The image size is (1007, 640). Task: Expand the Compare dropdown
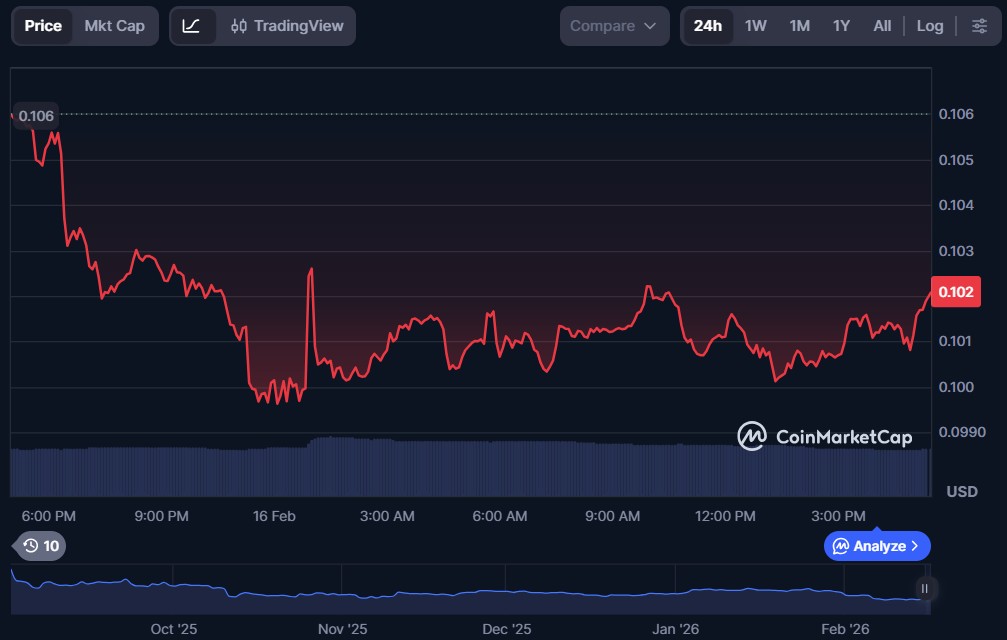tap(614, 26)
